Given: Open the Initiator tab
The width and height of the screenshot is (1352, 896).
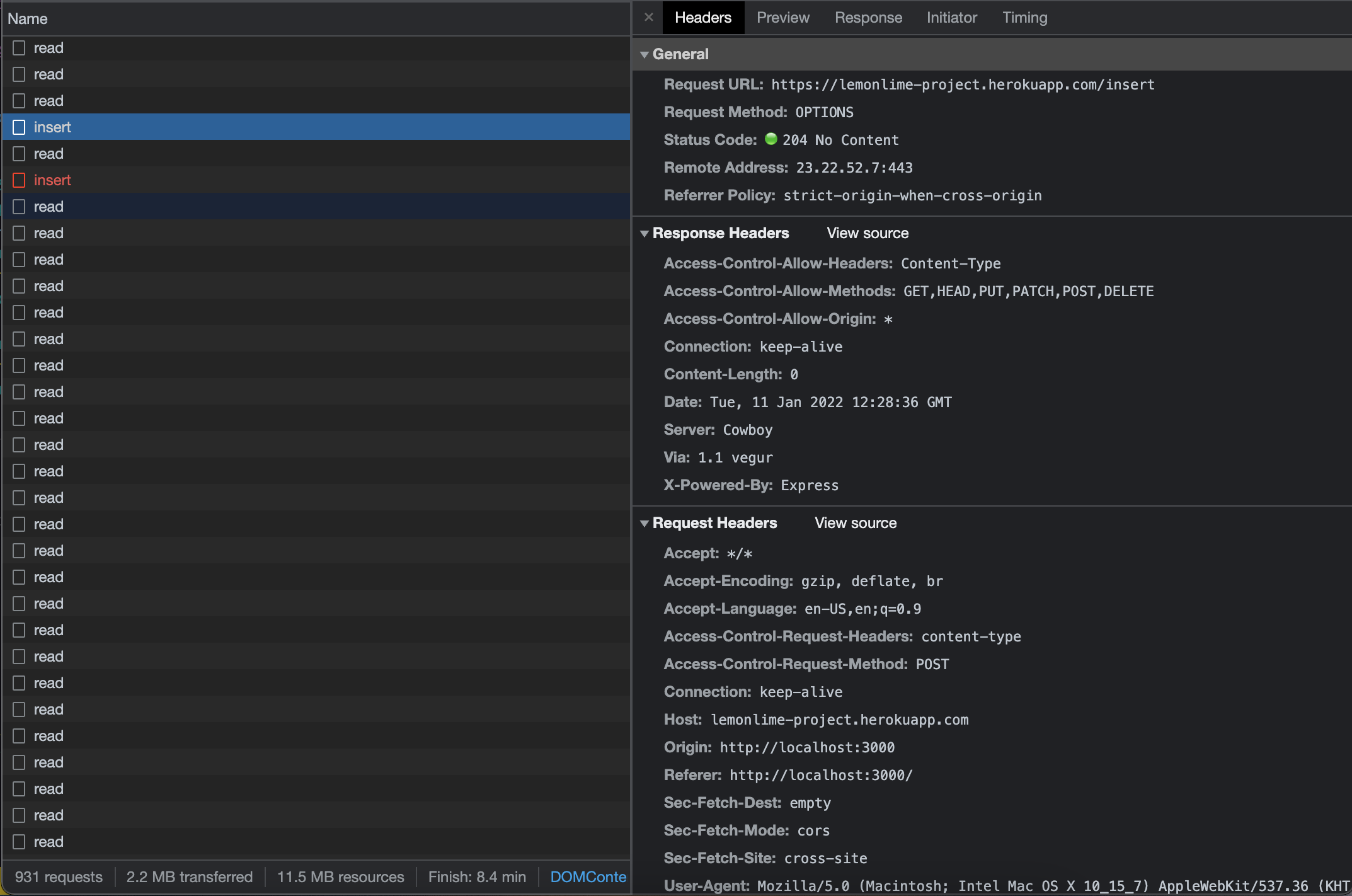Looking at the screenshot, I should click(951, 18).
